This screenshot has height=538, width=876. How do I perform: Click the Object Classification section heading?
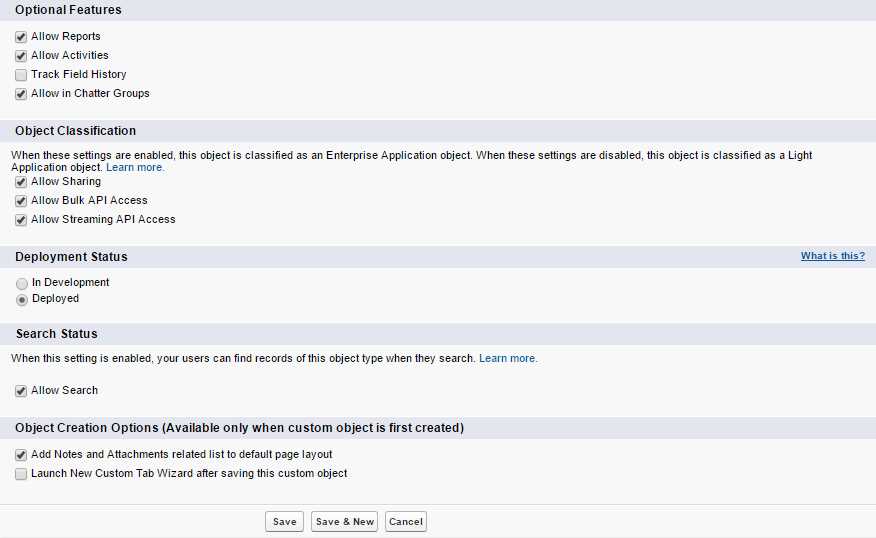[x=75, y=131]
